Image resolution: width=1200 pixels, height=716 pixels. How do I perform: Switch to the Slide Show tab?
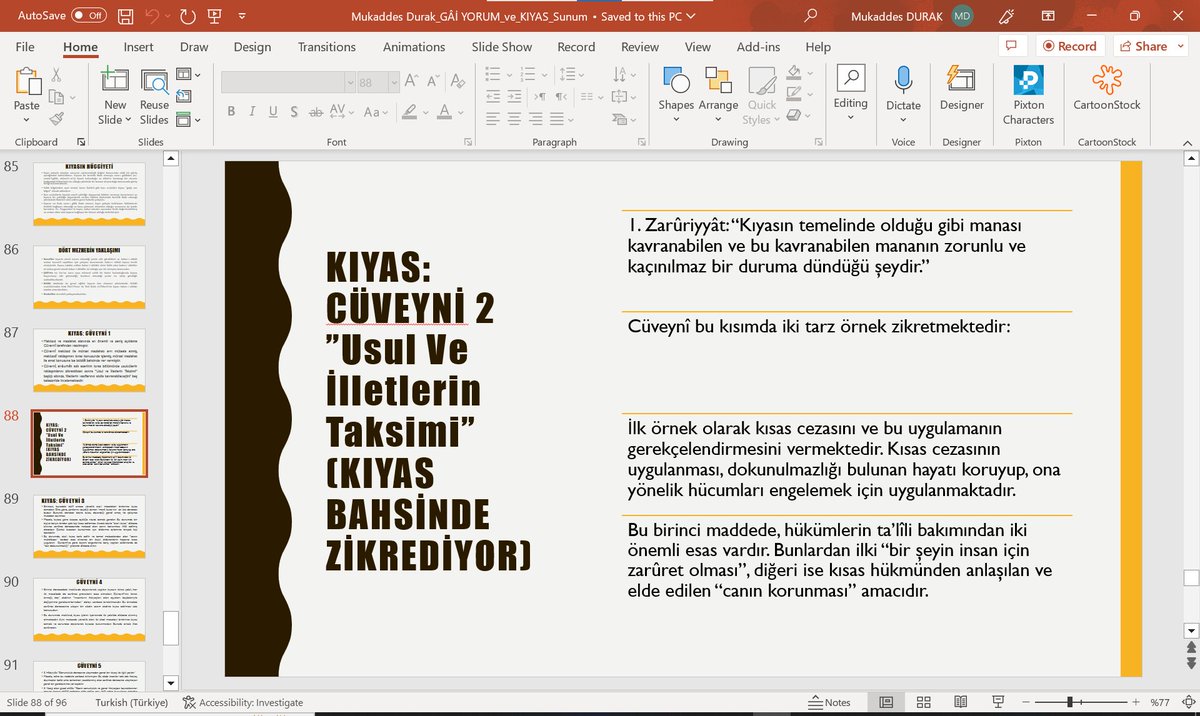(502, 47)
